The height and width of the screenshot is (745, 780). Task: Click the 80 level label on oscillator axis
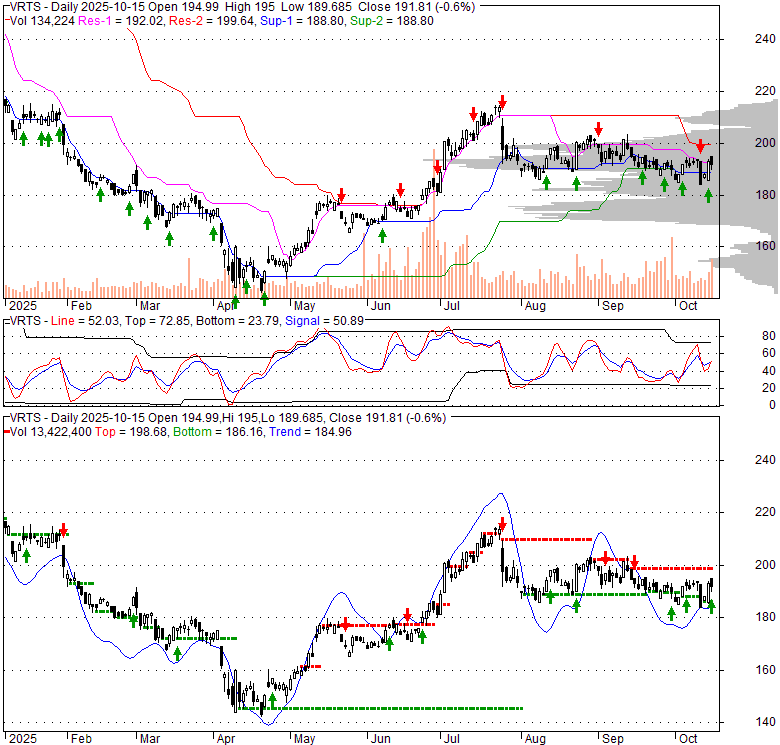(769, 336)
